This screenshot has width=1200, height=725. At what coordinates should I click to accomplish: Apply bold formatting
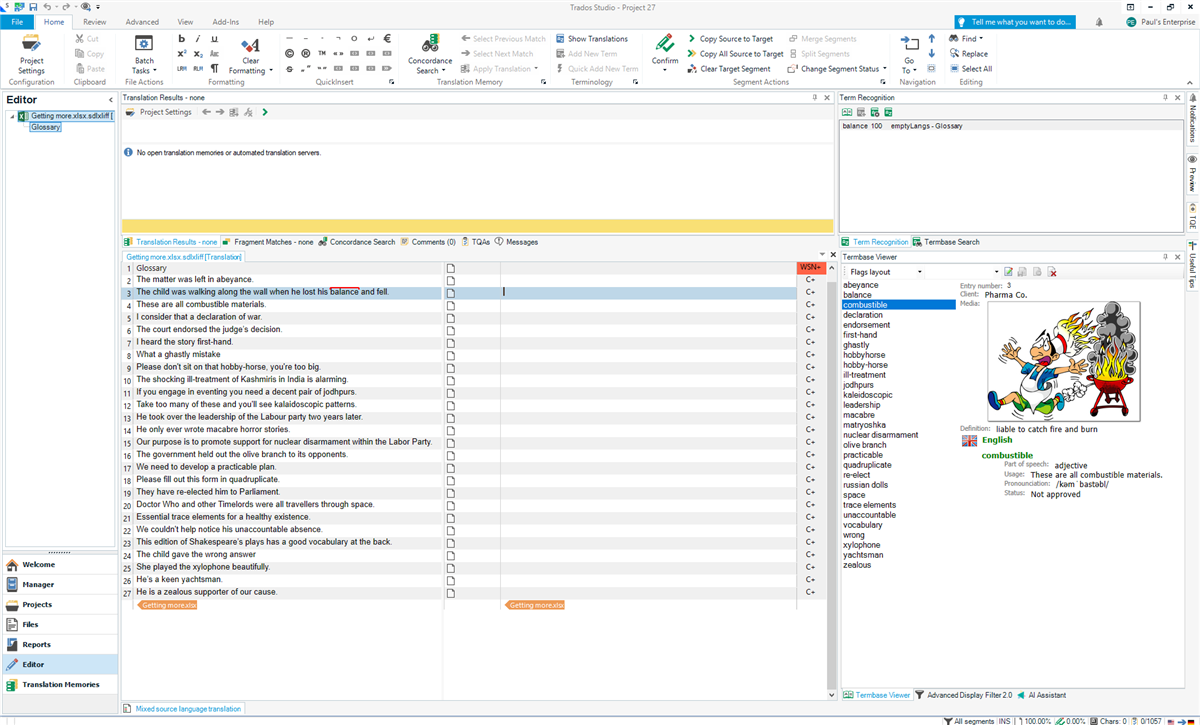tap(182, 39)
